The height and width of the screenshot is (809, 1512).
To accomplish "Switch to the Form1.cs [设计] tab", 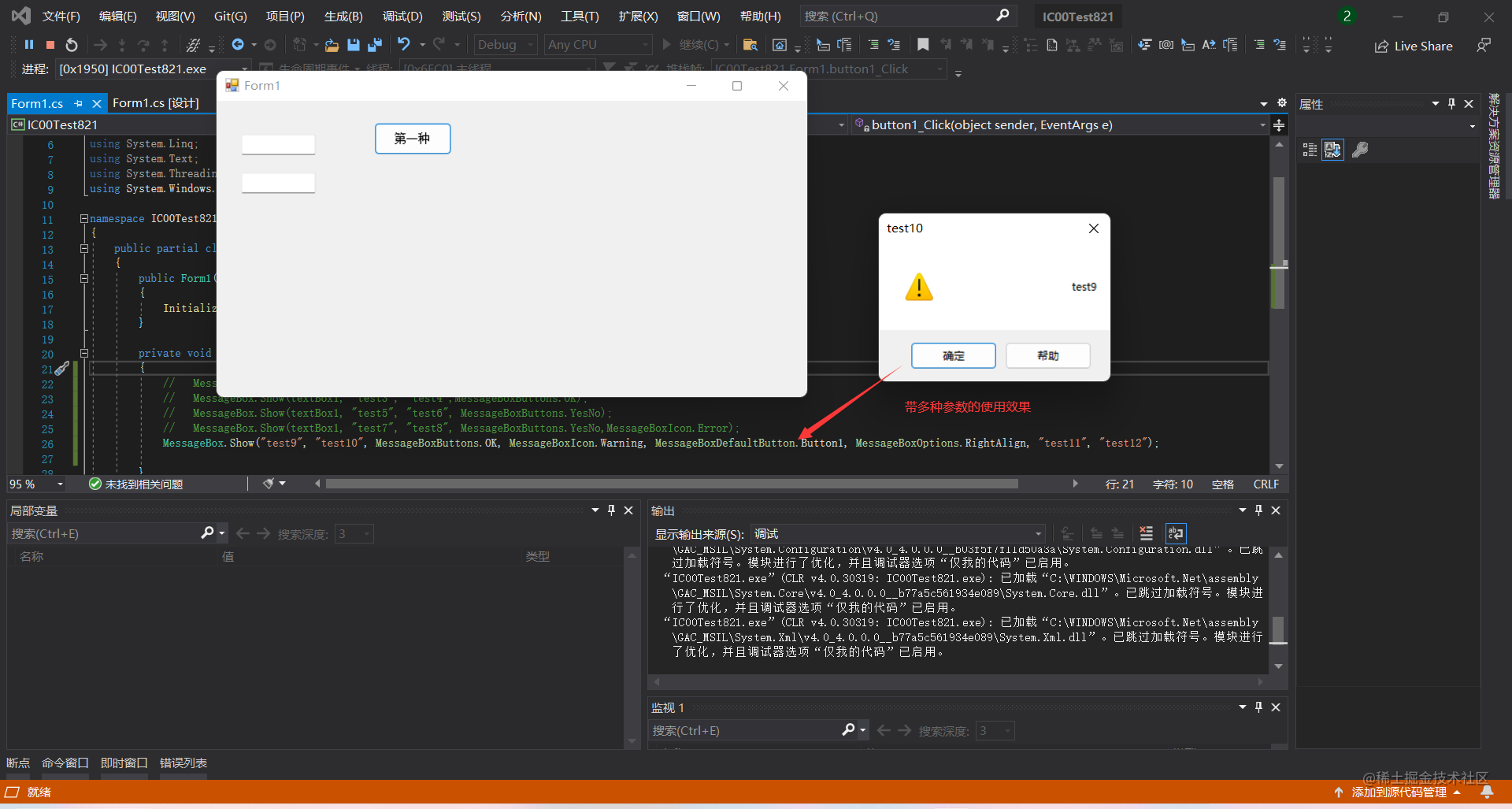I will [x=156, y=103].
